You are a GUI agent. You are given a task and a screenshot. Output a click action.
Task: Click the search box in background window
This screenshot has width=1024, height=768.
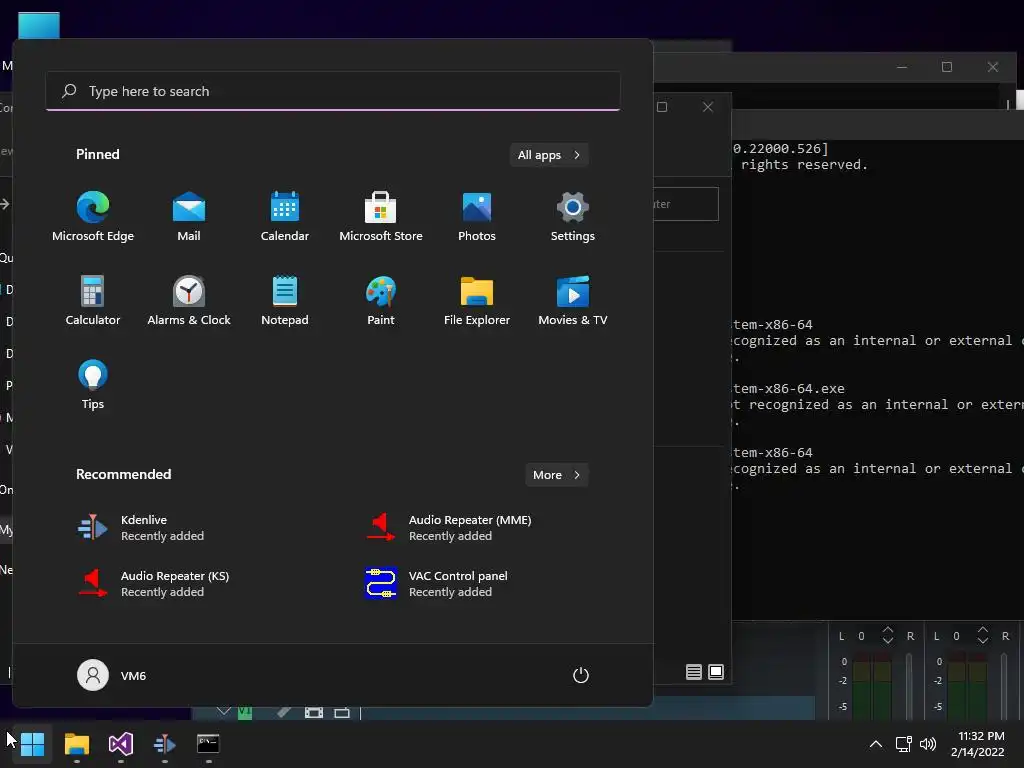point(686,204)
